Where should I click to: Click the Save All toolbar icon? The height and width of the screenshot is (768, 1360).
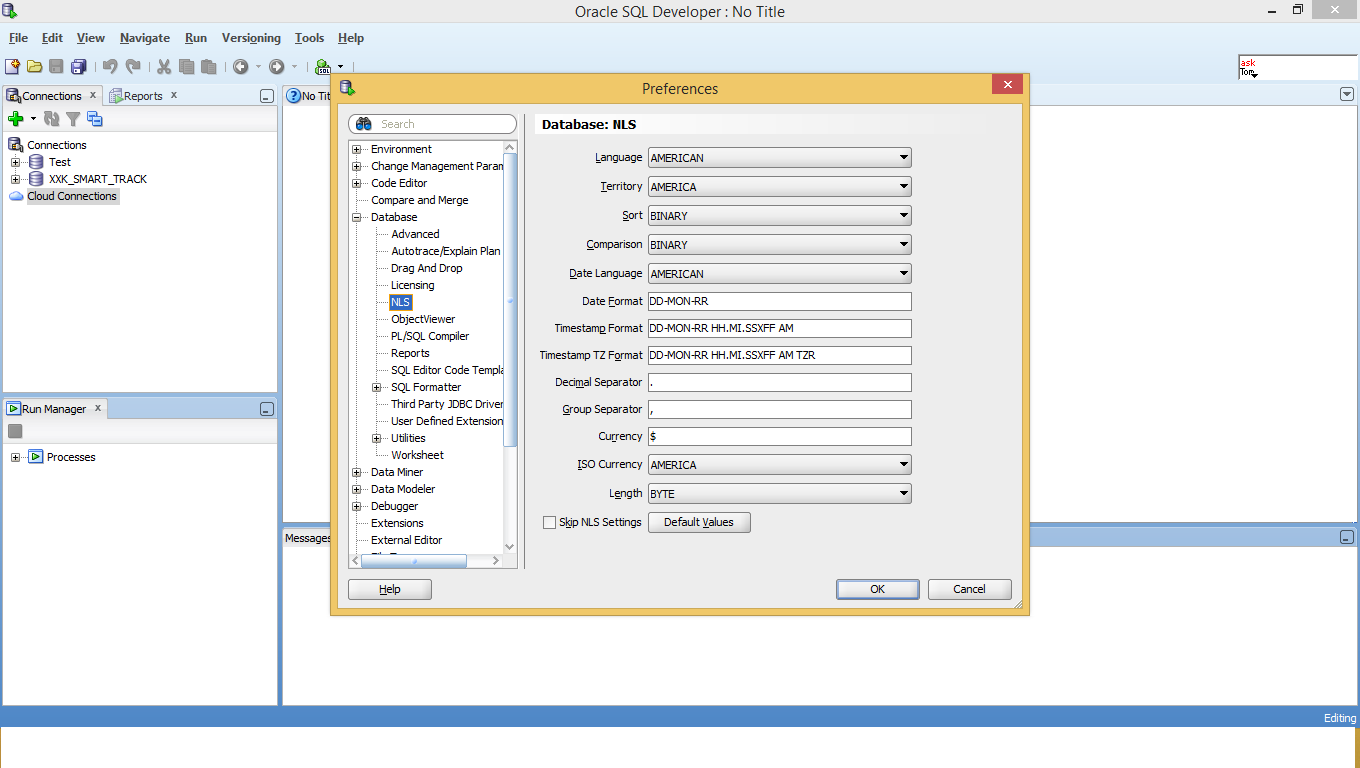click(x=79, y=66)
